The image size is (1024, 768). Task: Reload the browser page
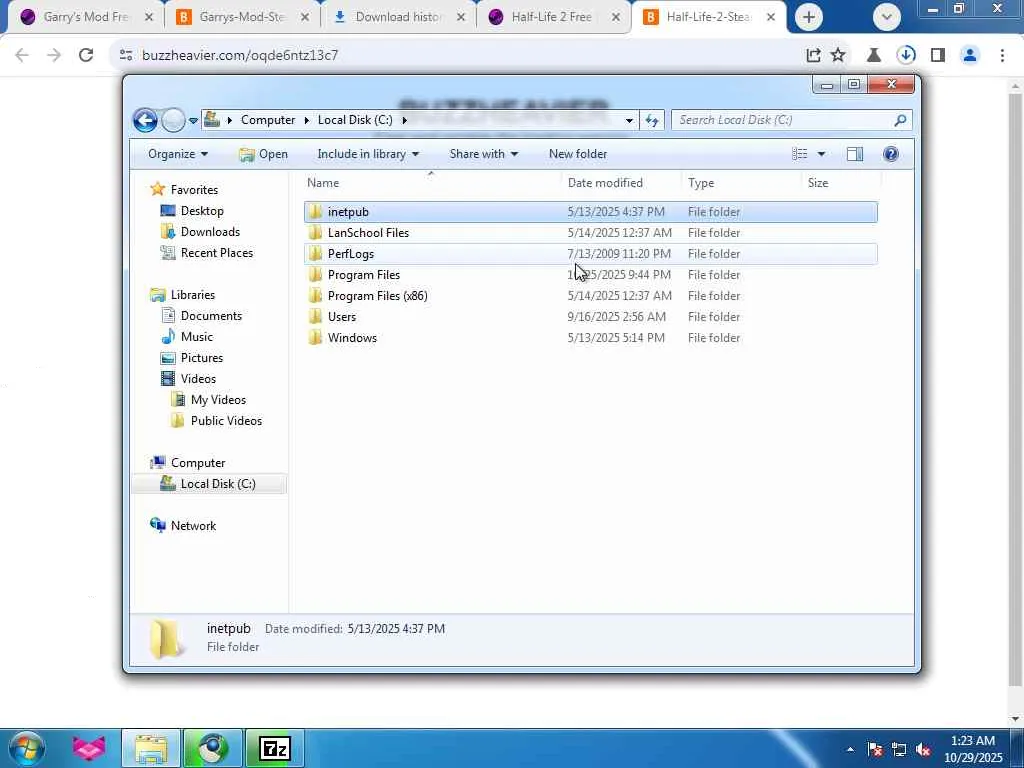(86, 55)
